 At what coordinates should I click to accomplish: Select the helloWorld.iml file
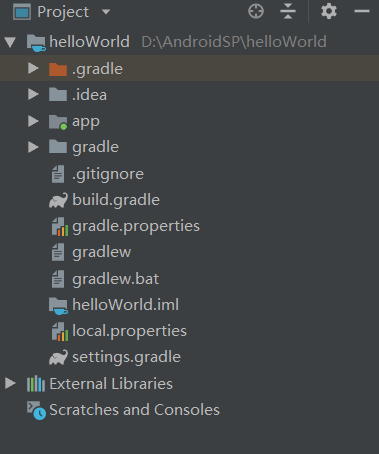pyautogui.click(x=126, y=305)
